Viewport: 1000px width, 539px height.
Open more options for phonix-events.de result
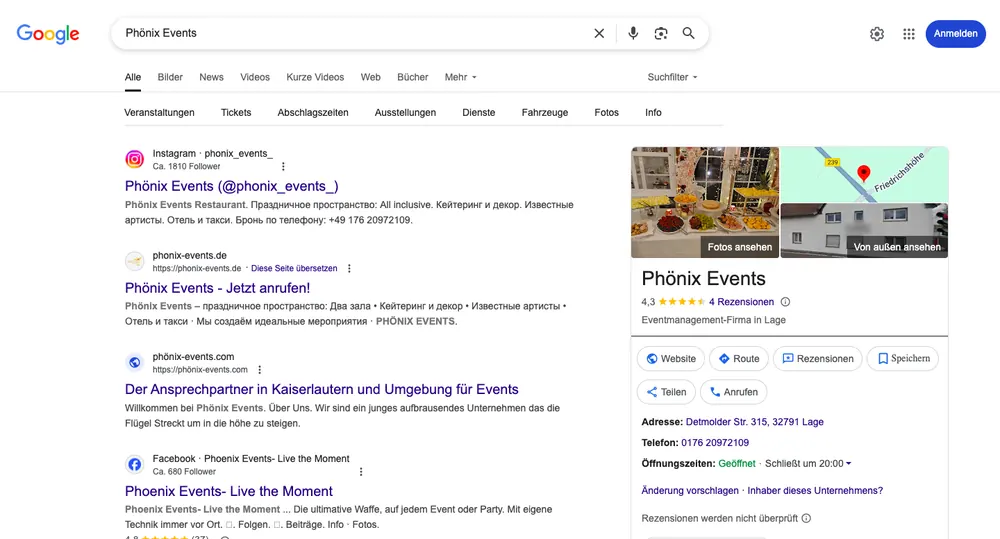click(x=349, y=269)
